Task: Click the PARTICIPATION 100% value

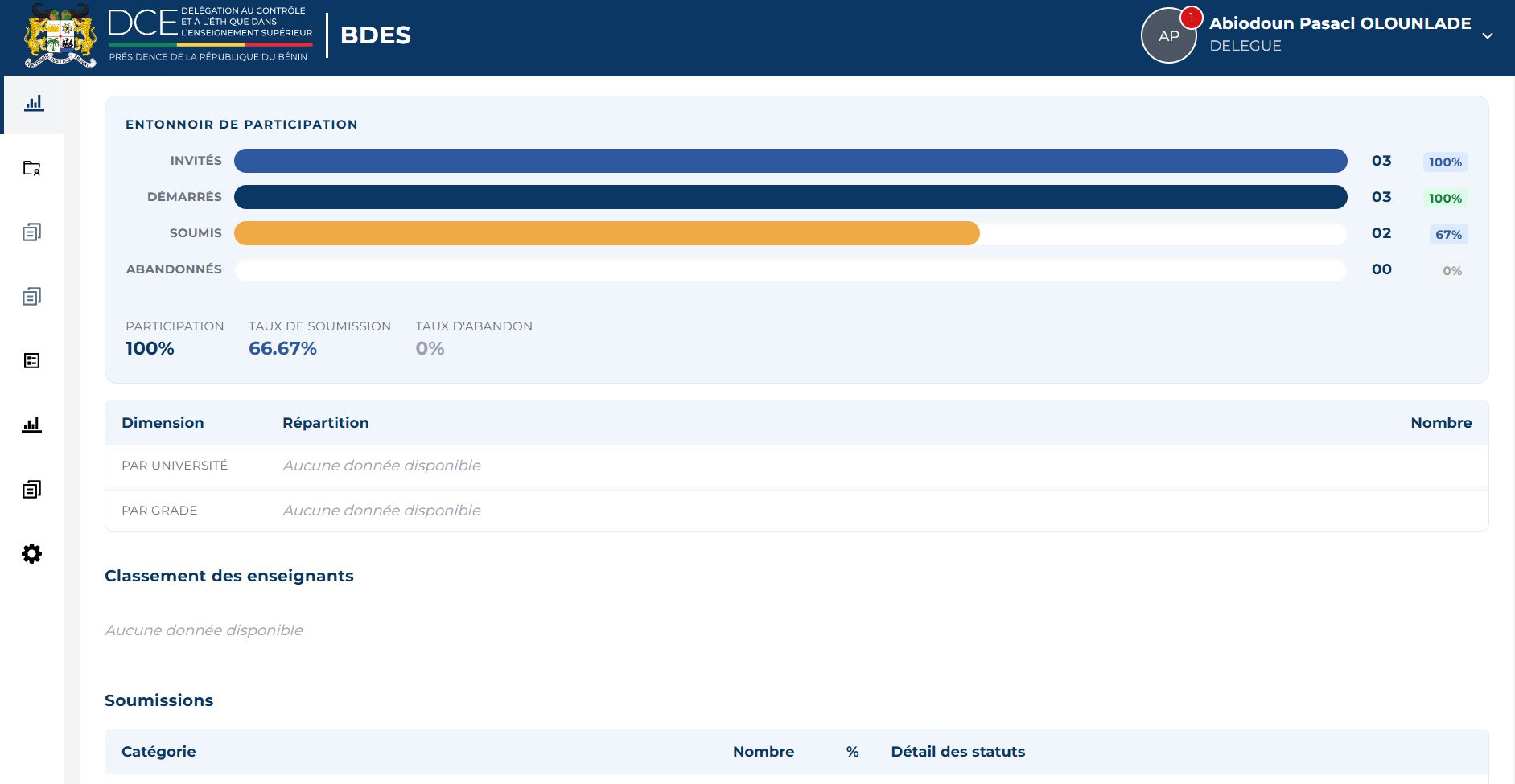Action: (150, 348)
